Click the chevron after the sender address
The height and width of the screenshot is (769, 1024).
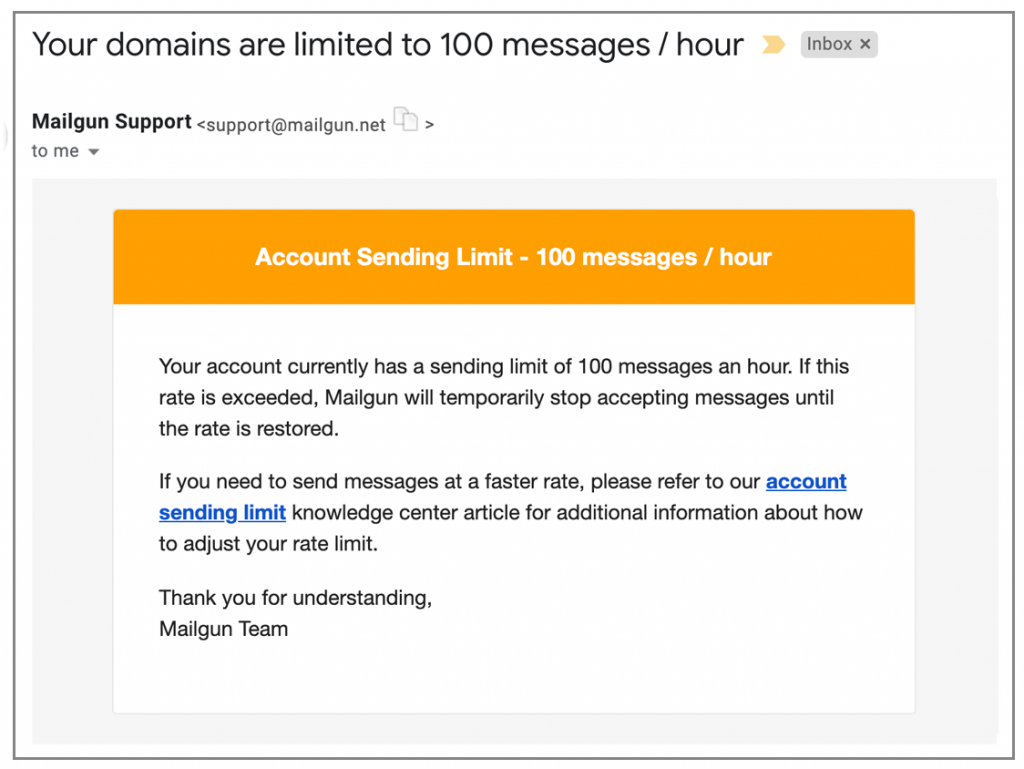pyautogui.click(x=429, y=124)
